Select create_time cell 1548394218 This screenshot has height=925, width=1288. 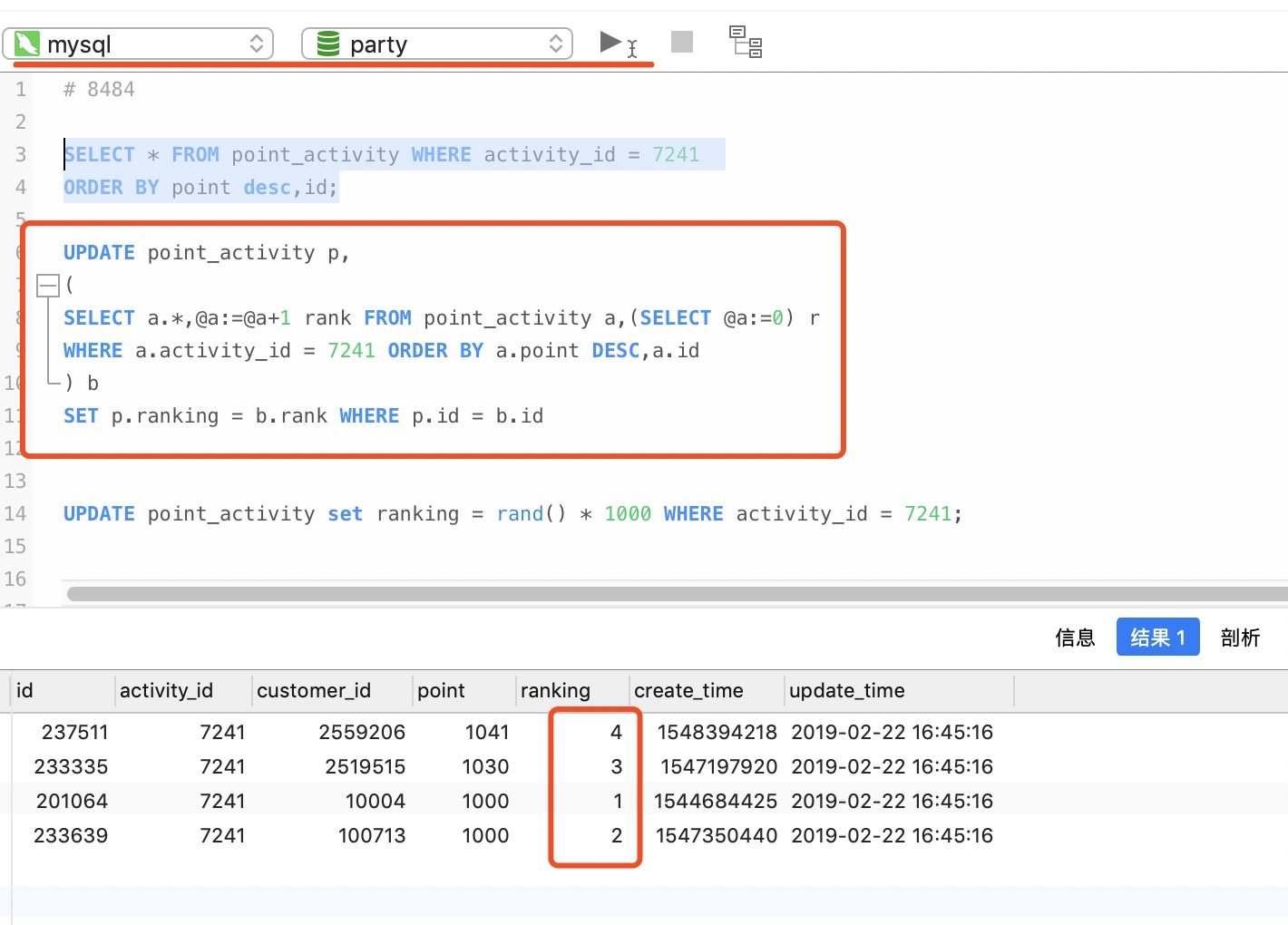pos(717,732)
